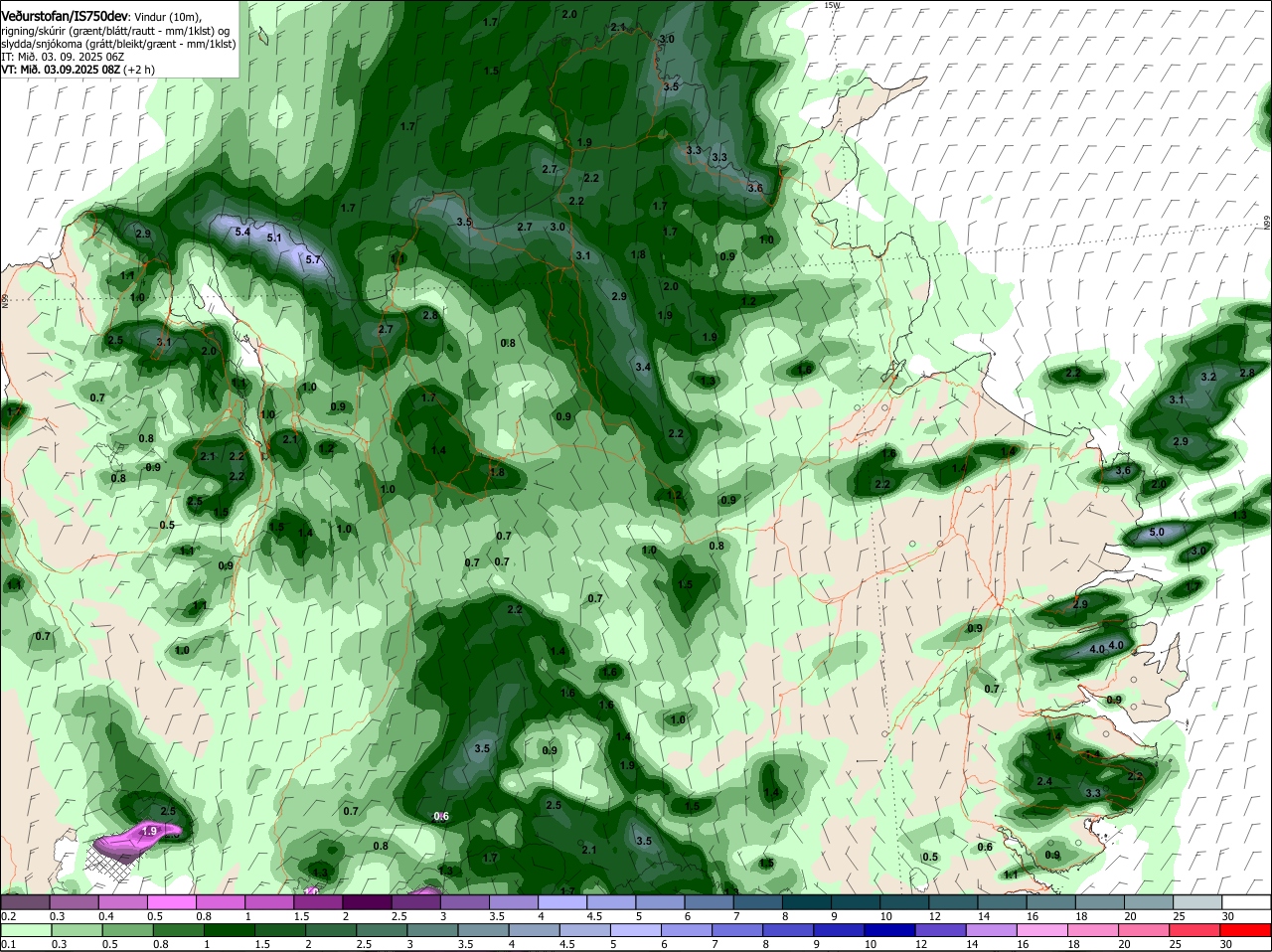1272x952 pixels.
Task: Click the 5.7 precipitation value on the map
Action: (x=313, y=259)
